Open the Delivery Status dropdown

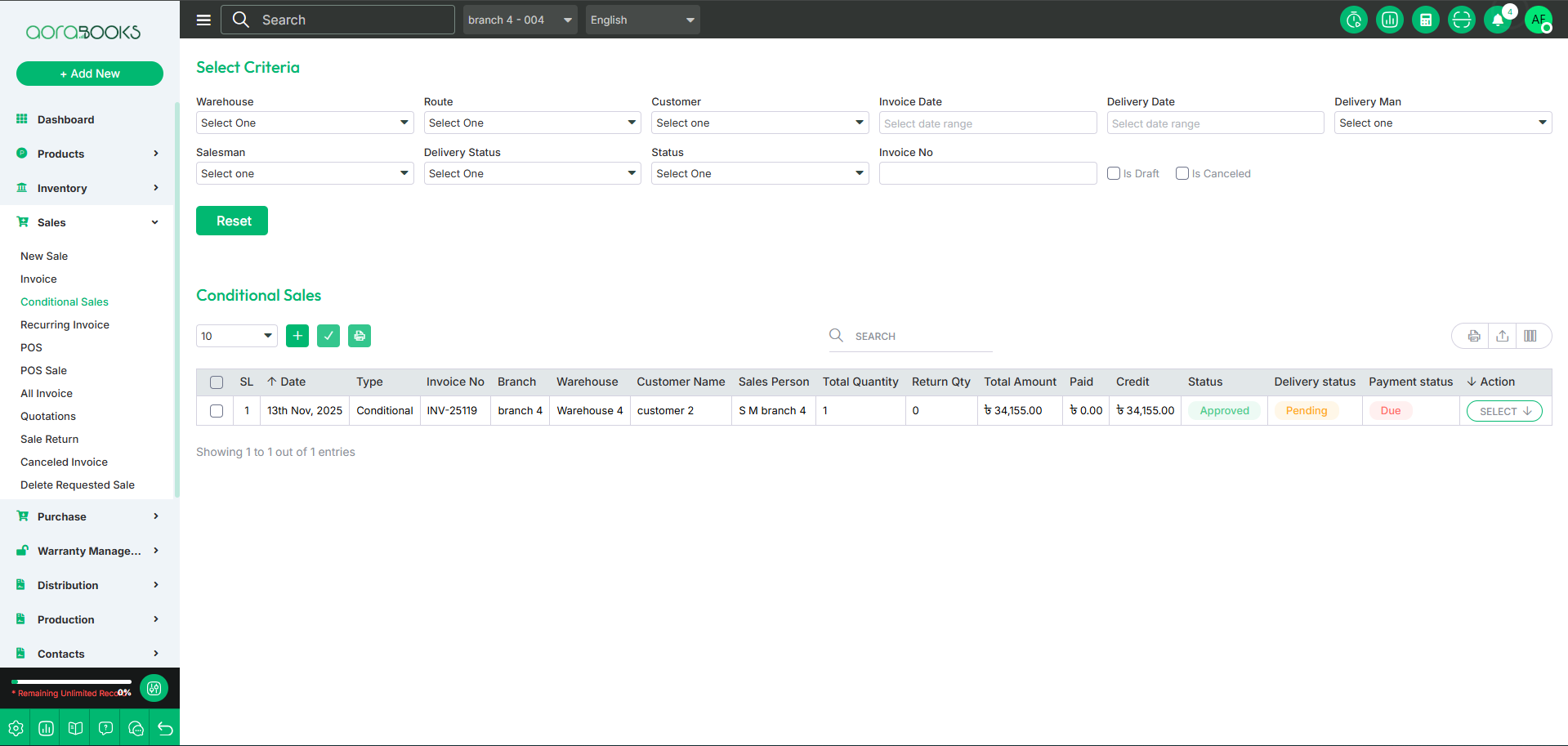(x=532, y=173)
